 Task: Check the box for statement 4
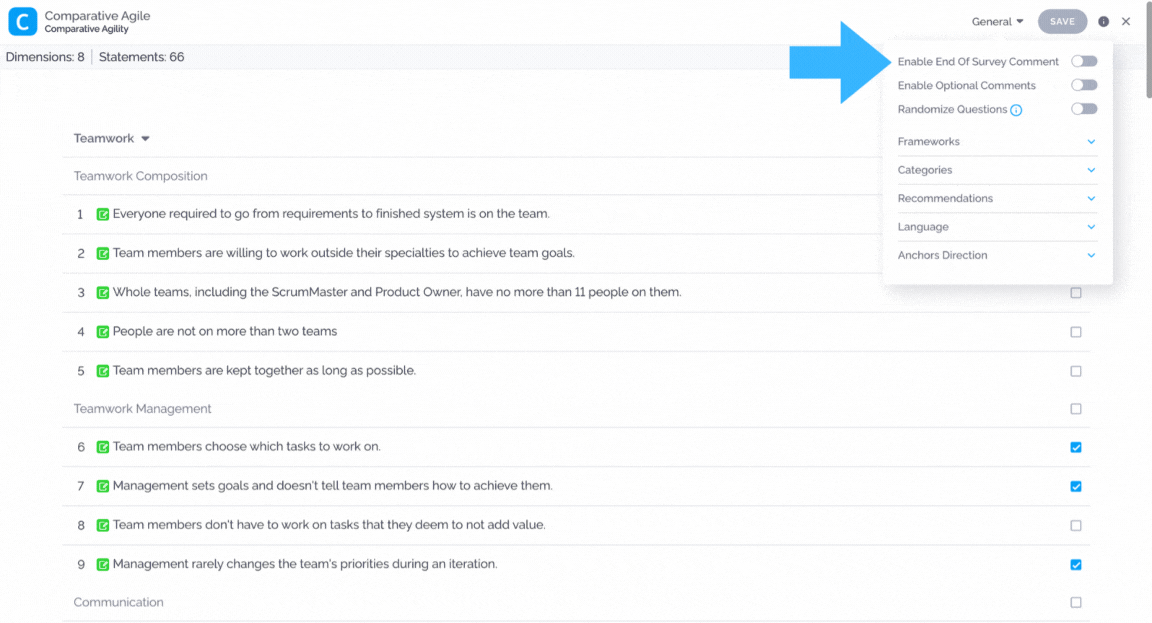pyautogui.click(x=1076, y=332)
